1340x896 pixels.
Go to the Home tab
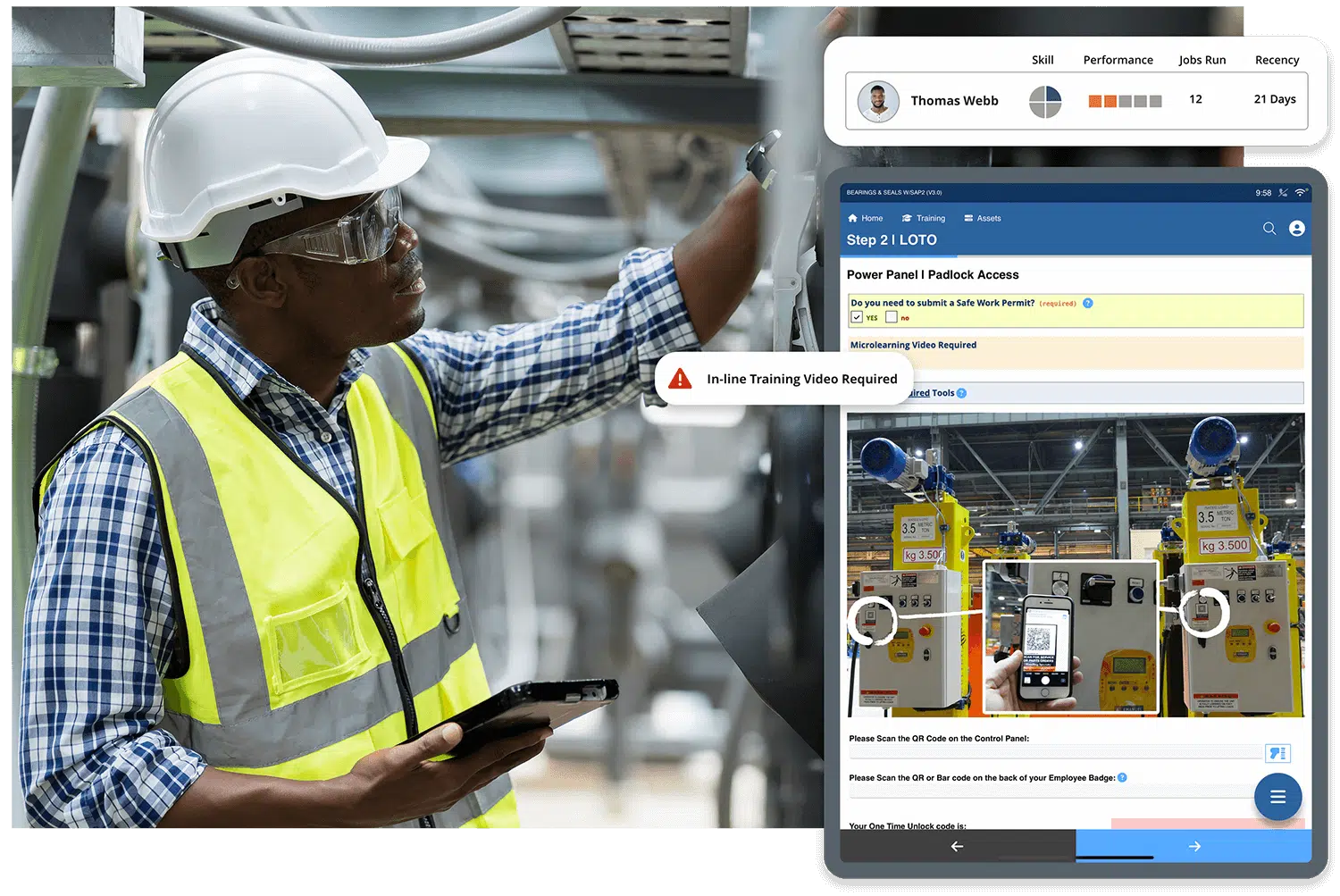[x=865, y=218]
